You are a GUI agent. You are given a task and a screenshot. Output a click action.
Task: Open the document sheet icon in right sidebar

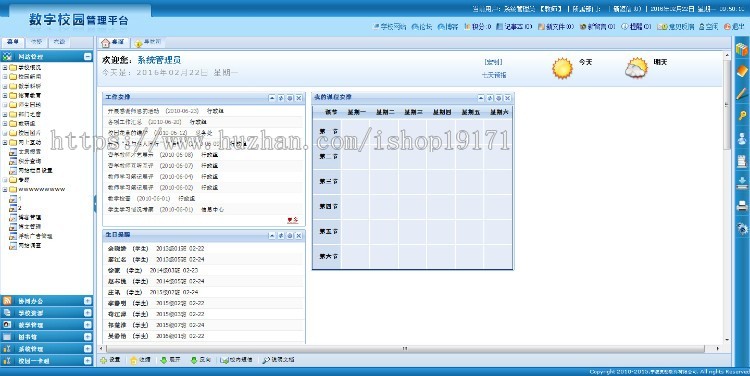[742, 161]
